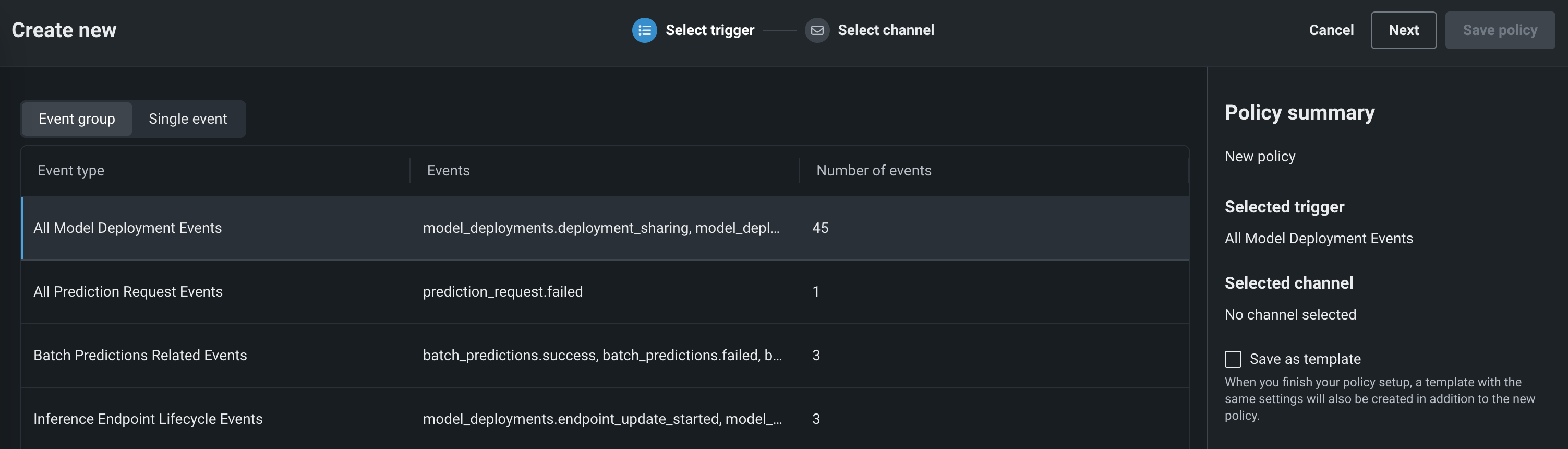Click the Select channel envelope icon

coord(817,30)
